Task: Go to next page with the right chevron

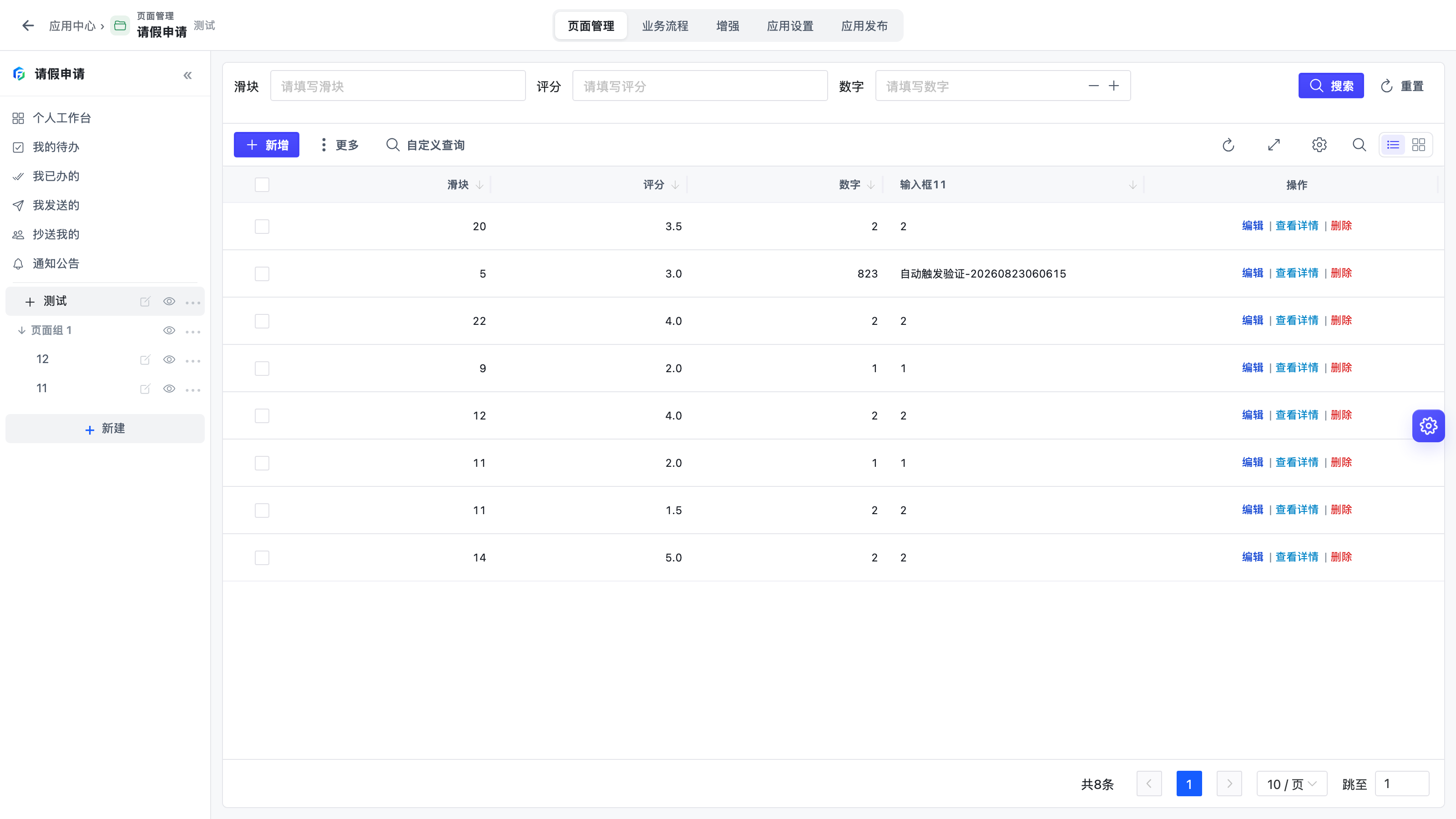Action: coord(1229,784)
